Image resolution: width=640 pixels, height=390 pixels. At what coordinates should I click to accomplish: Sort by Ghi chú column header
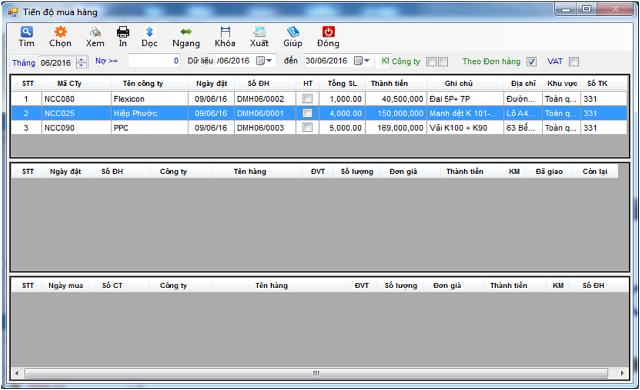click(x=459, y=84)
